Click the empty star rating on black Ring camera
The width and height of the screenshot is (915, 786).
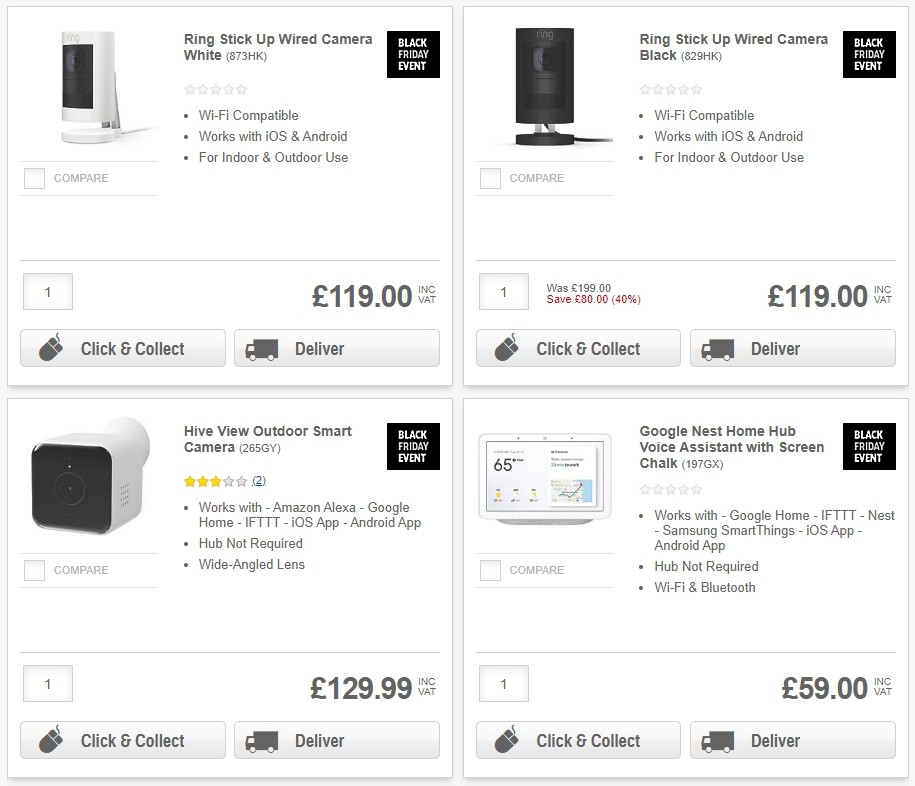tap(671, 89)
